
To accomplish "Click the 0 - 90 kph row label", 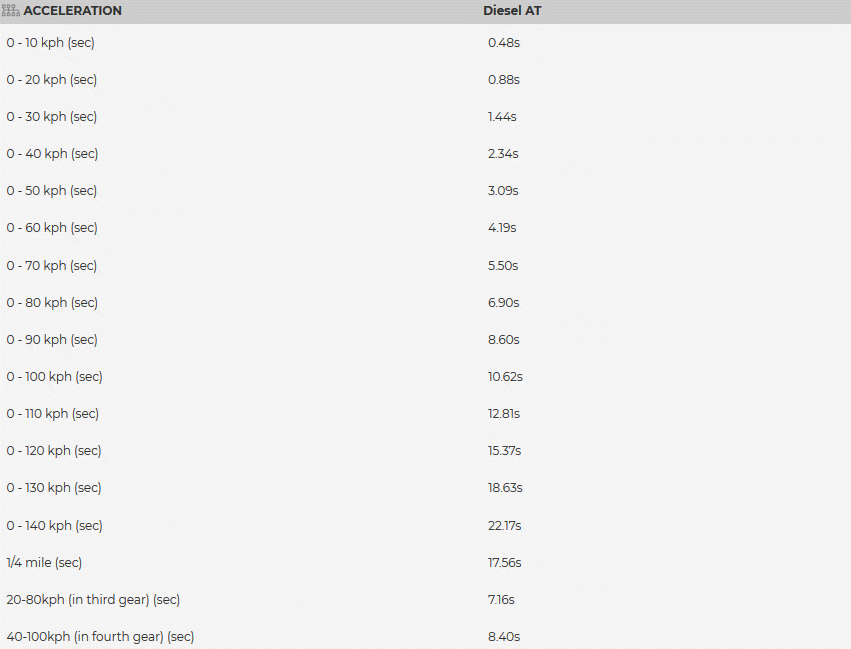I will [52, 340].
